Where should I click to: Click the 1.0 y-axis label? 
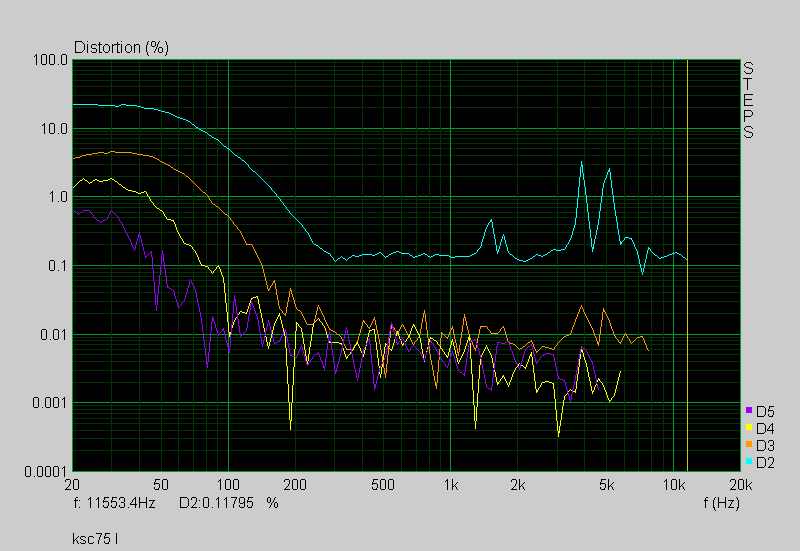click(58, 197)
